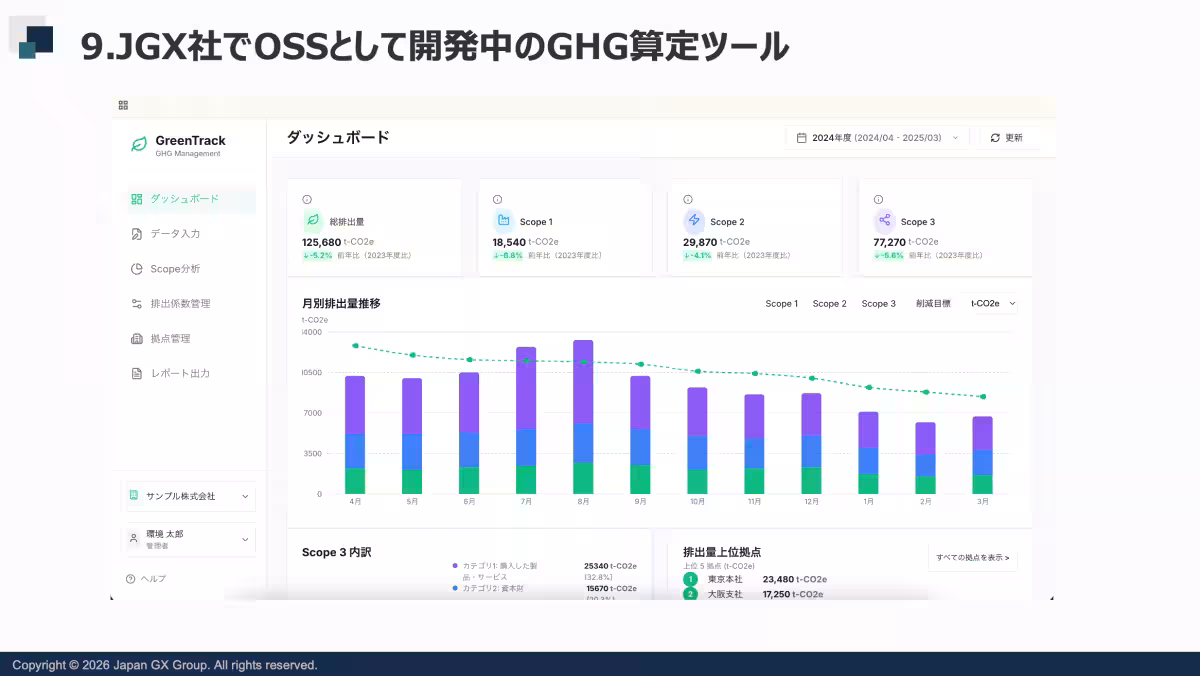Screen dimensions: 1200x676
Task: Click the Scope 3 share icon
Action: point(884,221)
